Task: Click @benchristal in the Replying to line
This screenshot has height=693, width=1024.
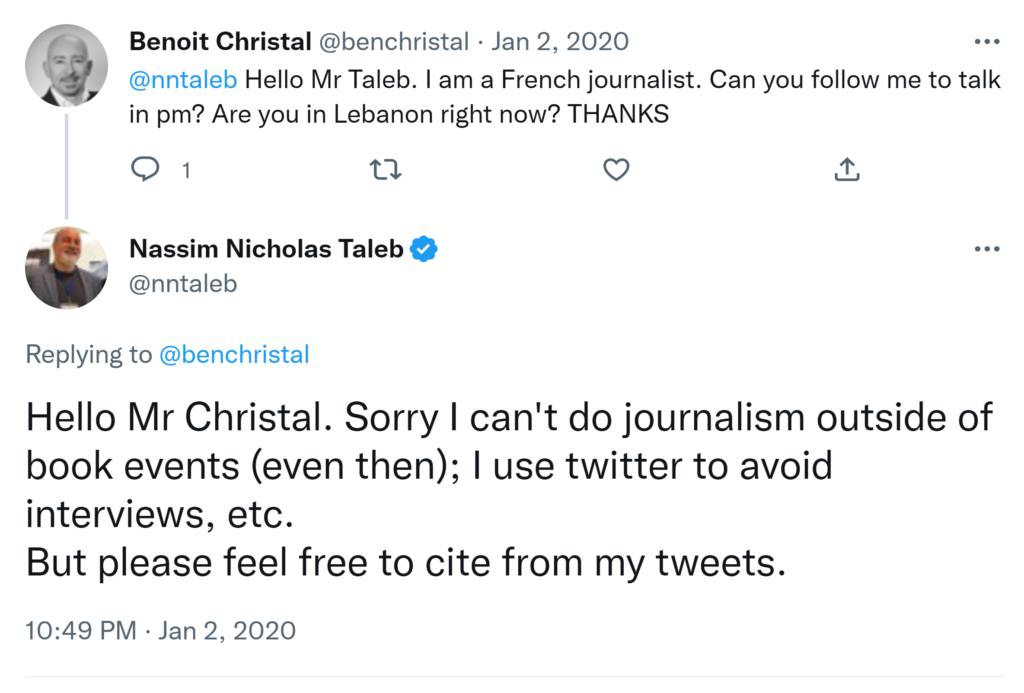Action: pos(234,354)
